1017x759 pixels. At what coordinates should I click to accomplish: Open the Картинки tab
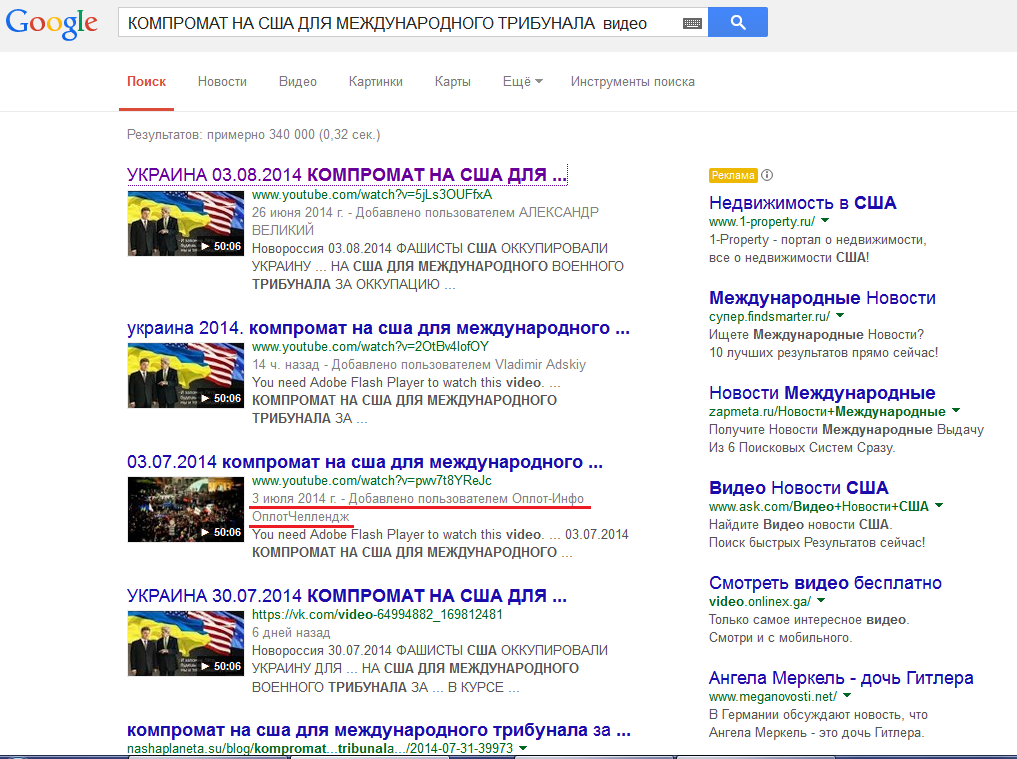(376, 82)
